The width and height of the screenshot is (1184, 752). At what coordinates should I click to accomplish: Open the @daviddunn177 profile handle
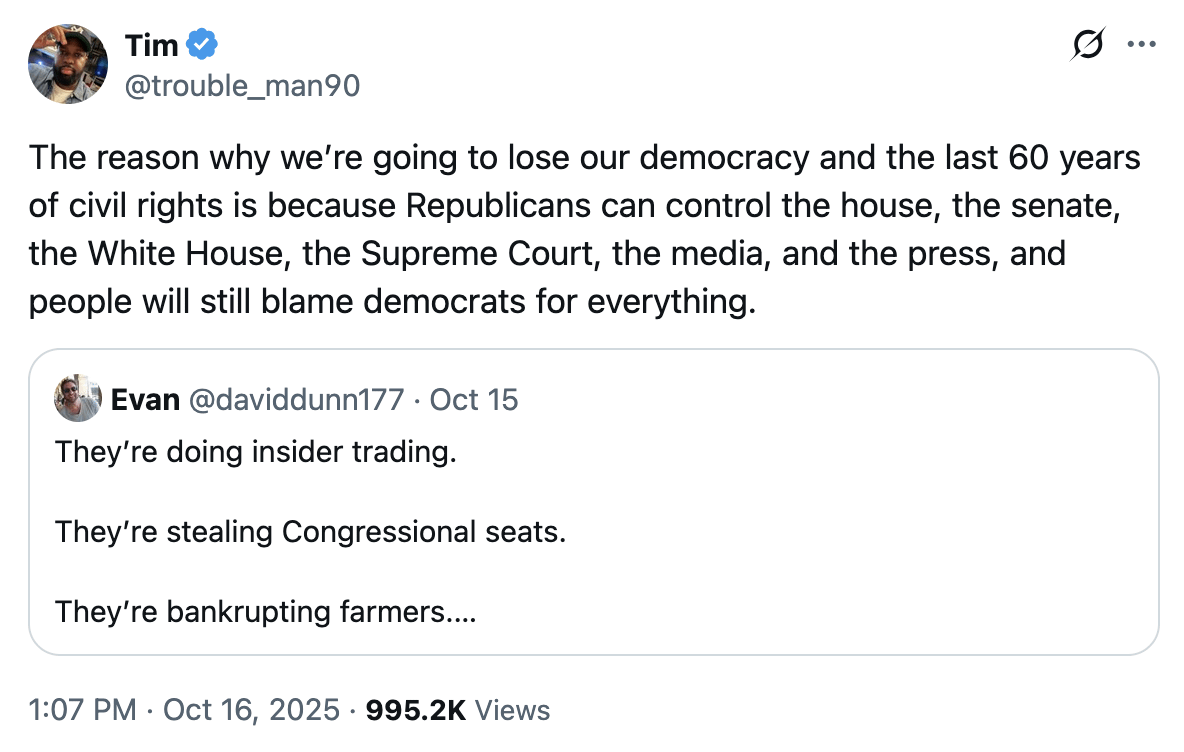[x=296, y=400]
